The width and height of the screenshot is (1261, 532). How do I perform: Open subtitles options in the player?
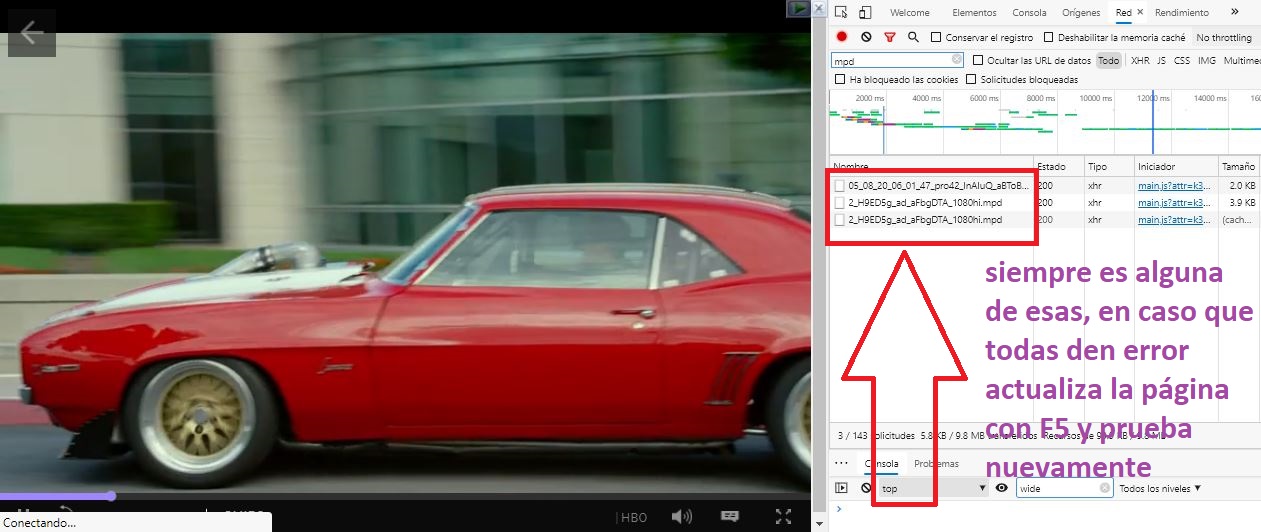click(730, 517)
